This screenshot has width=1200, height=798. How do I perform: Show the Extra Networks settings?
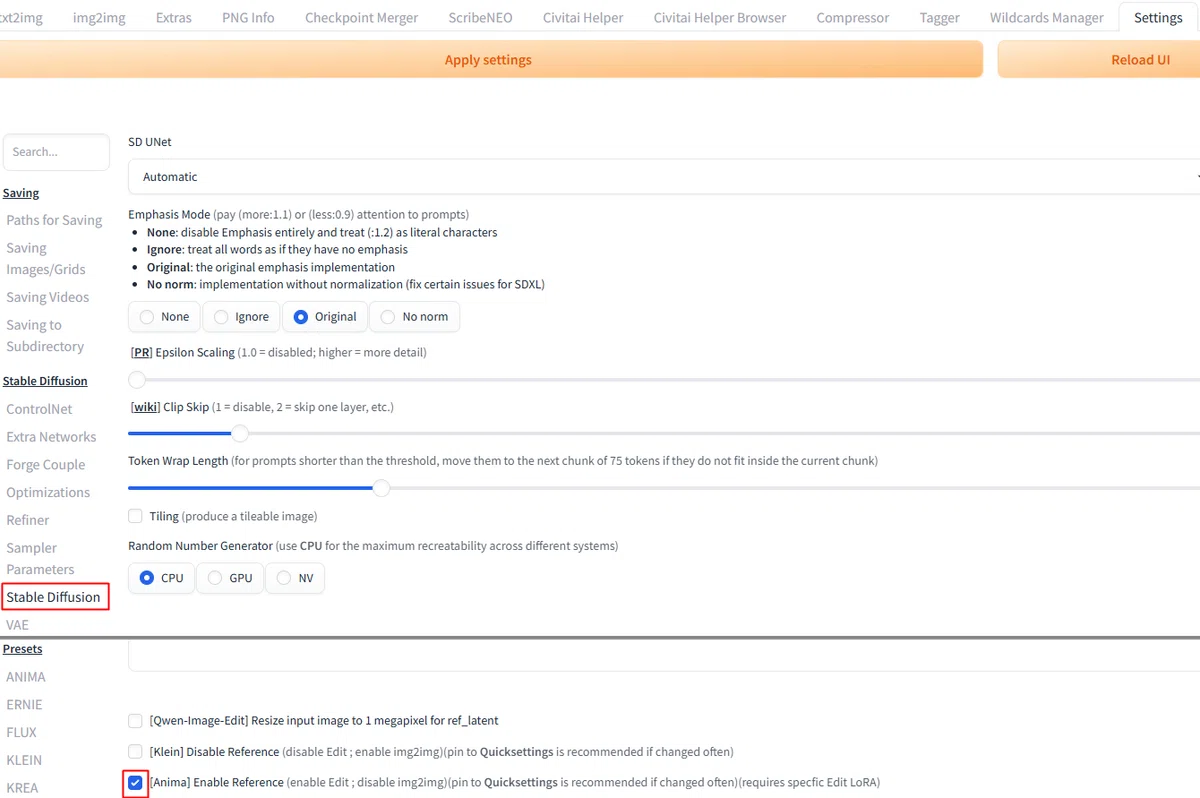click(x=51, y=437)
